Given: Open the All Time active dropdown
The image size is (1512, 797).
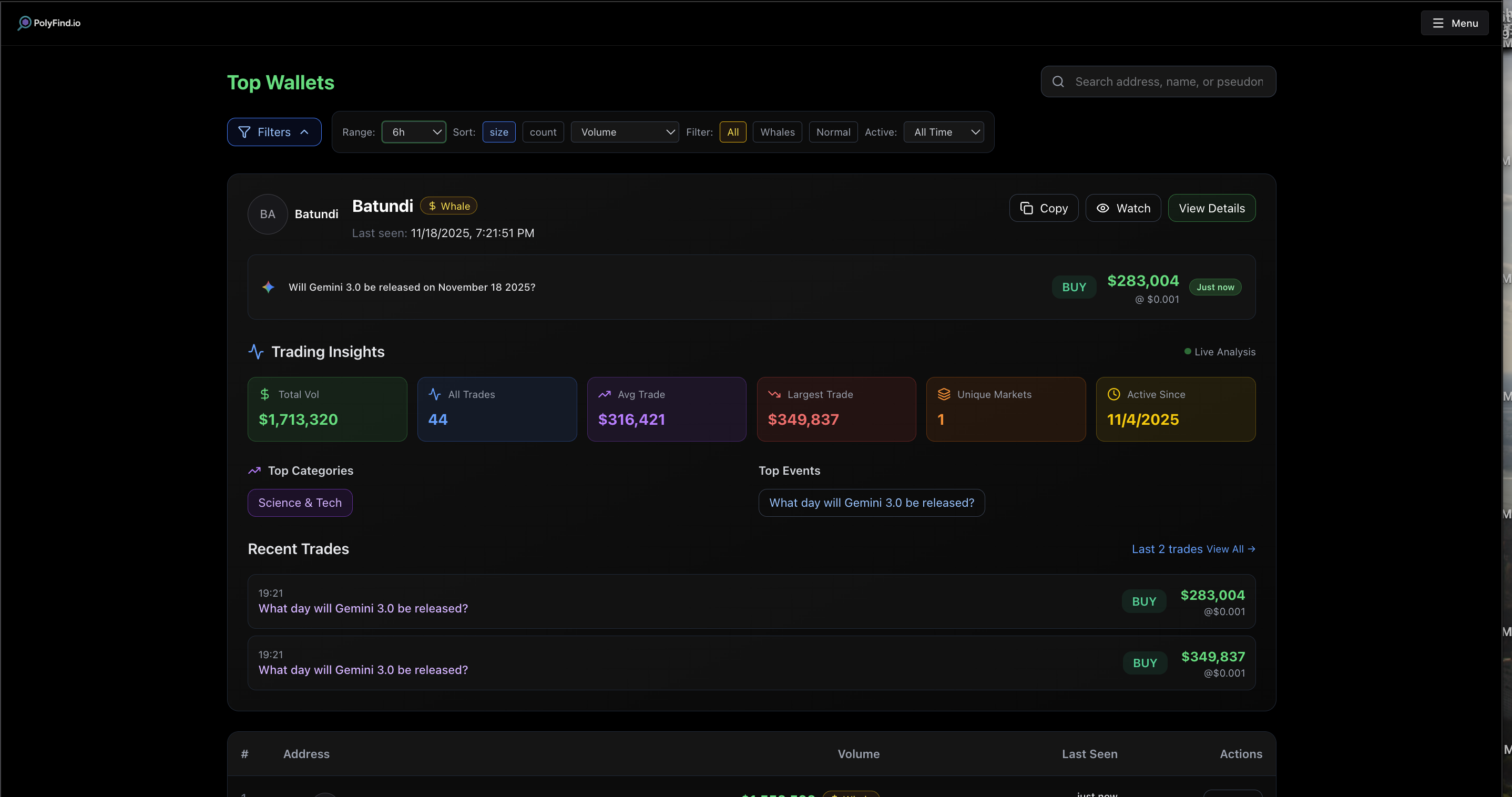Looking at the screenshot, I should tap(943, 132).
